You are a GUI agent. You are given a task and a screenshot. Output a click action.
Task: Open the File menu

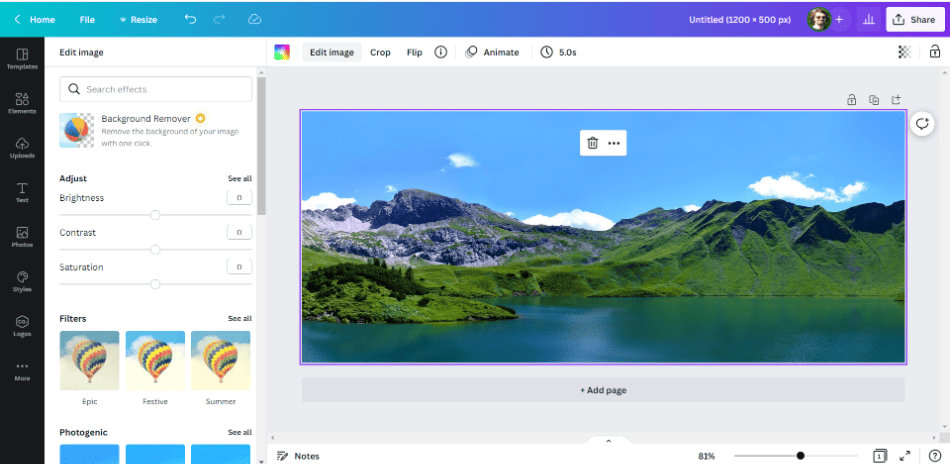[x=87, y=19]
